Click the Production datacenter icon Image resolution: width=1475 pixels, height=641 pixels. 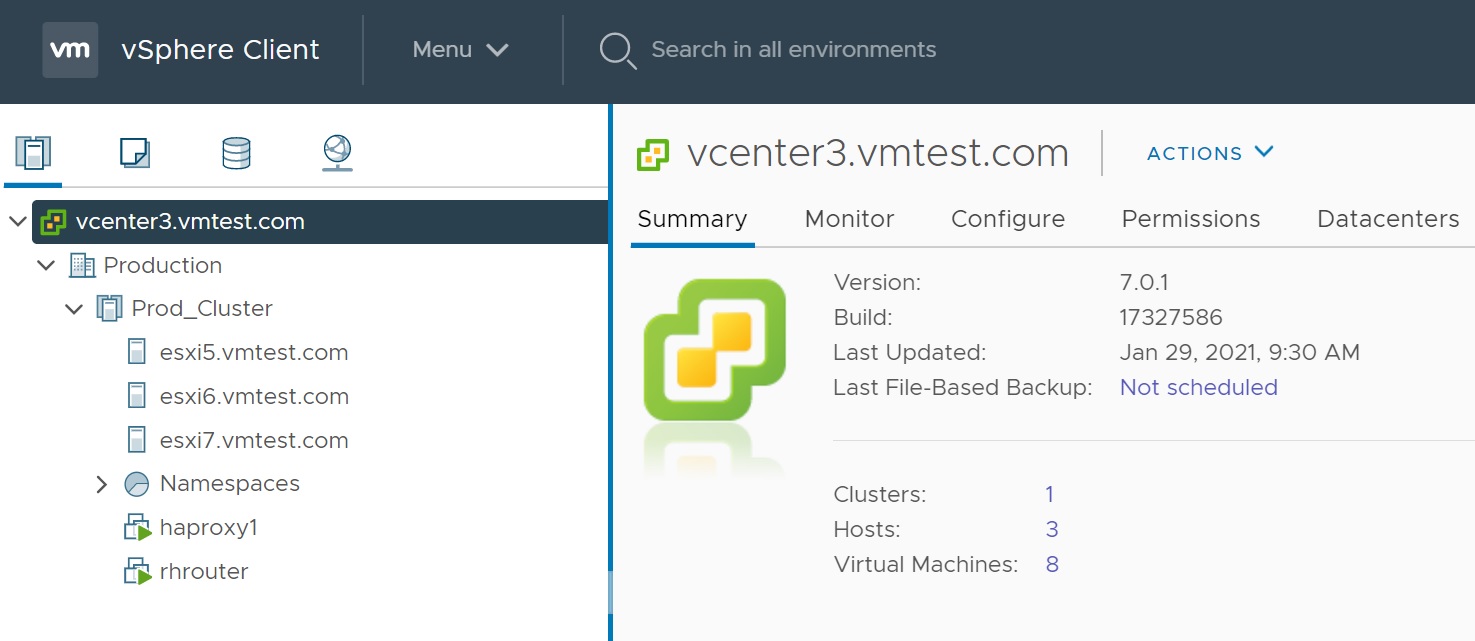(81, 266)
